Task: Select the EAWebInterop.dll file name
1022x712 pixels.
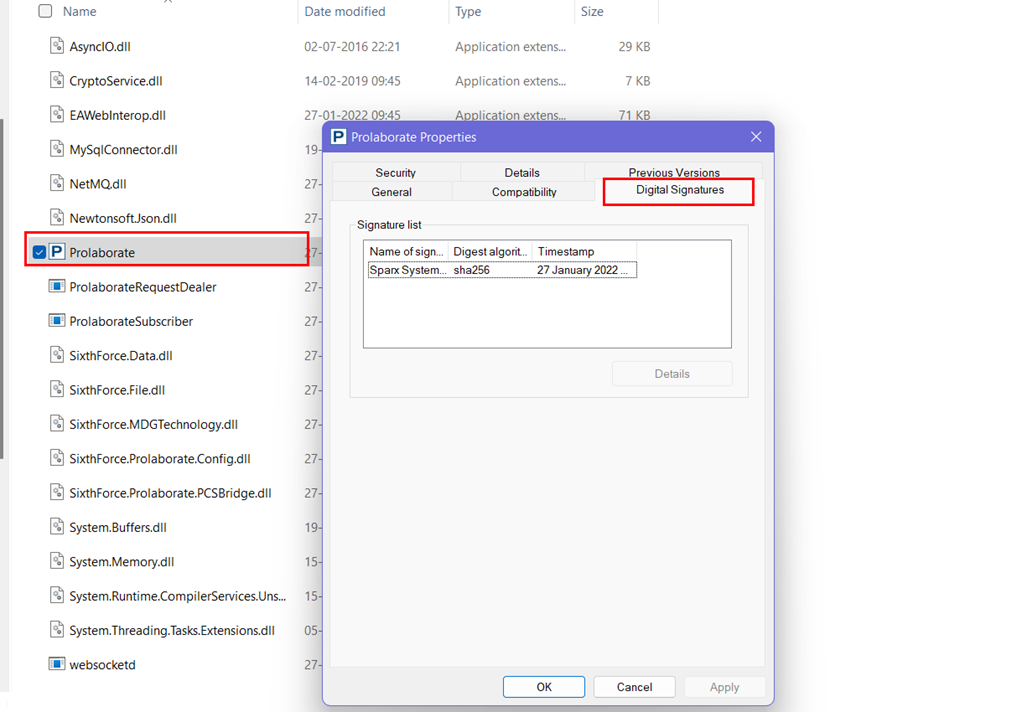Action: pyautogui.click(x=117, y=115)
